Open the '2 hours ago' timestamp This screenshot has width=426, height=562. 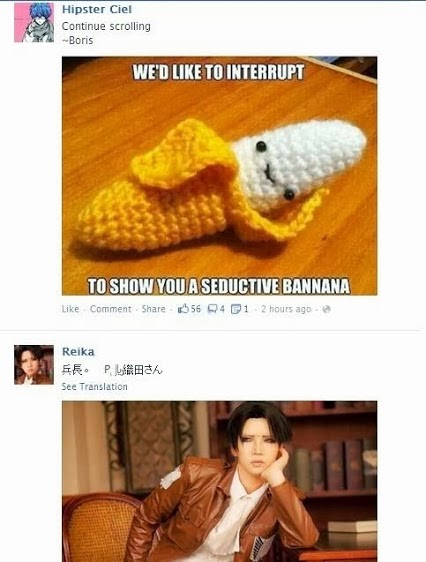(x=286, y=309)
